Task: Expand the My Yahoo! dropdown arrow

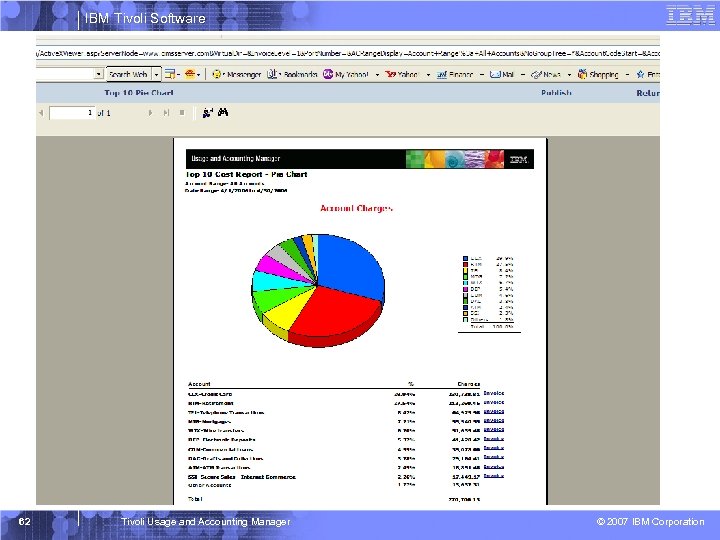Action: (x=377, y=74)
